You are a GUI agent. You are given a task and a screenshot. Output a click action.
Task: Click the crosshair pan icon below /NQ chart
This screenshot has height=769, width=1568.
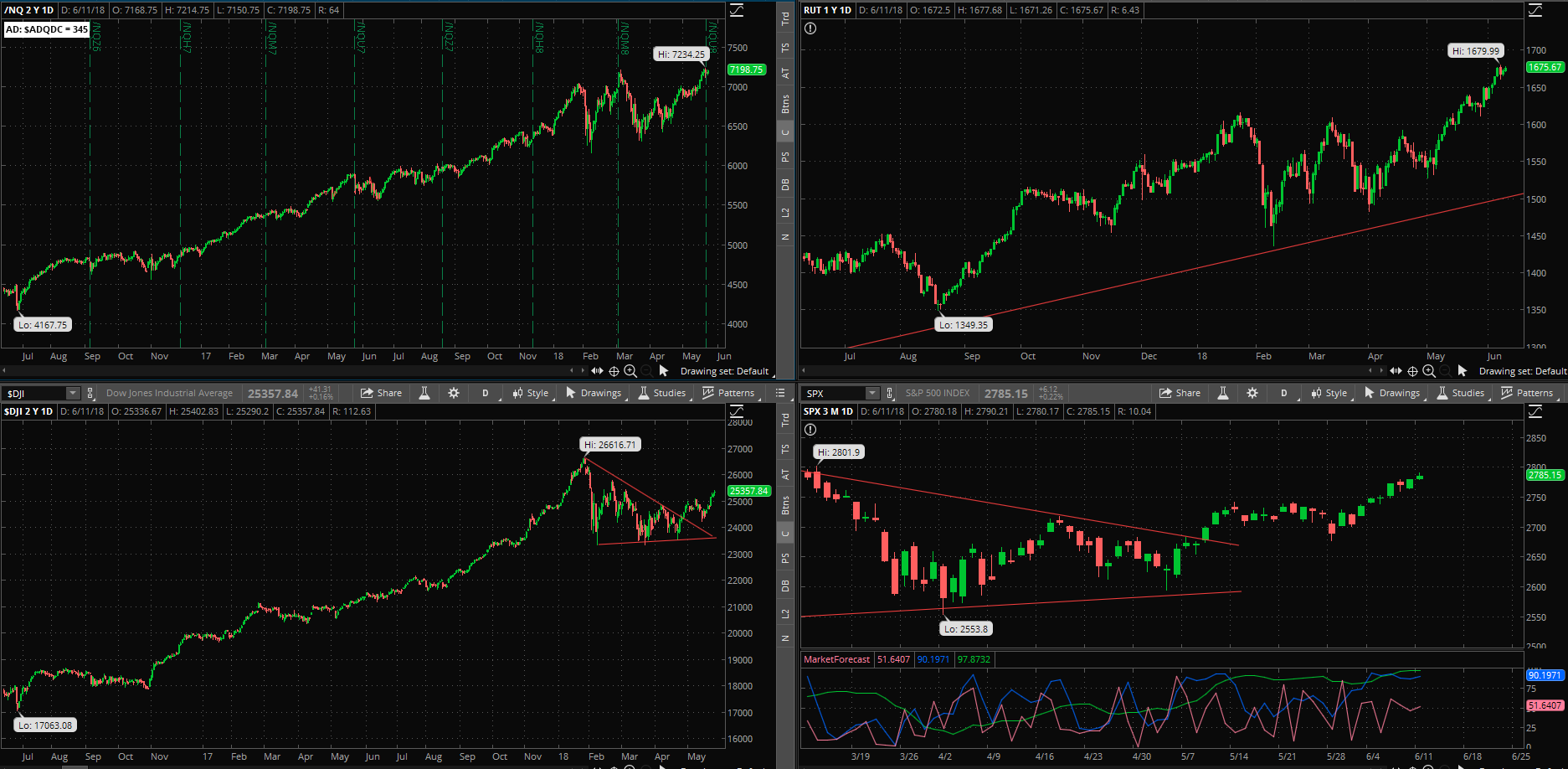click(x=614, y=371)
